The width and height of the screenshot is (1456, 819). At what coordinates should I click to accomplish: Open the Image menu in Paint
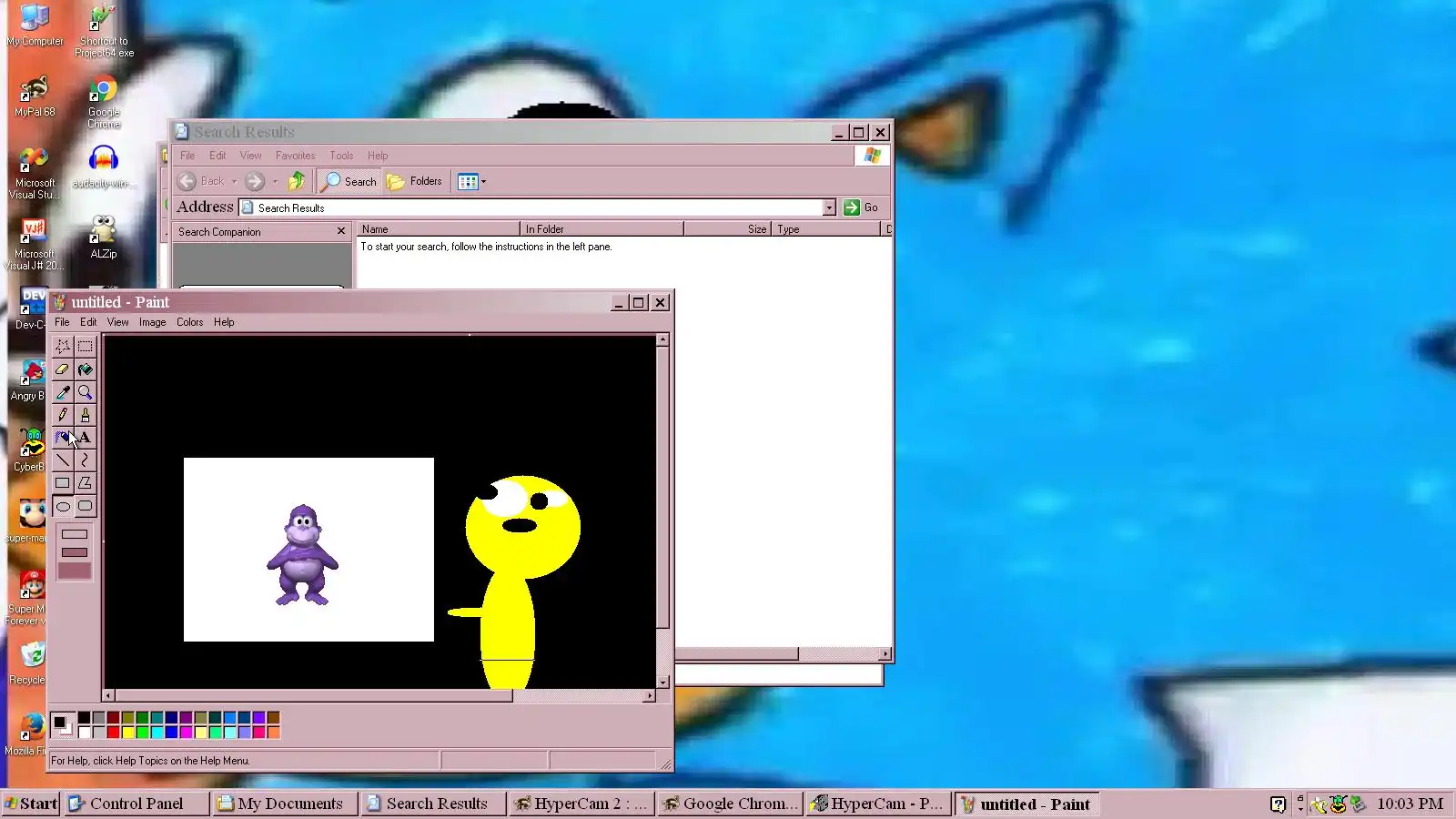[152, 322]
